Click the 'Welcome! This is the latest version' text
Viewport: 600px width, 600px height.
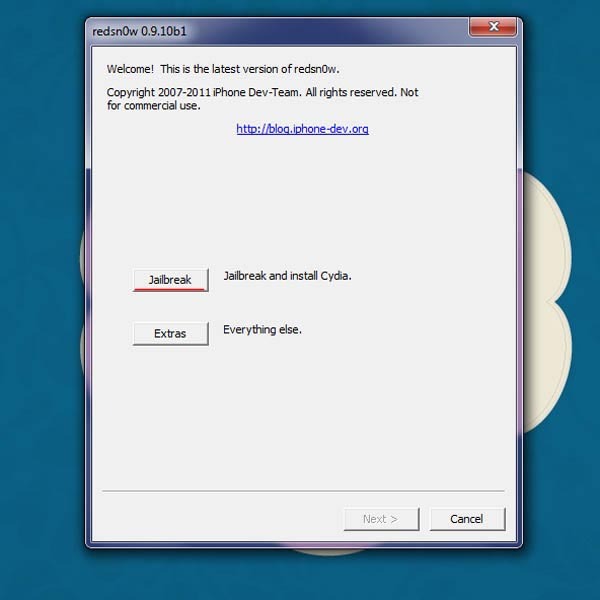click(x=223, y=69)
